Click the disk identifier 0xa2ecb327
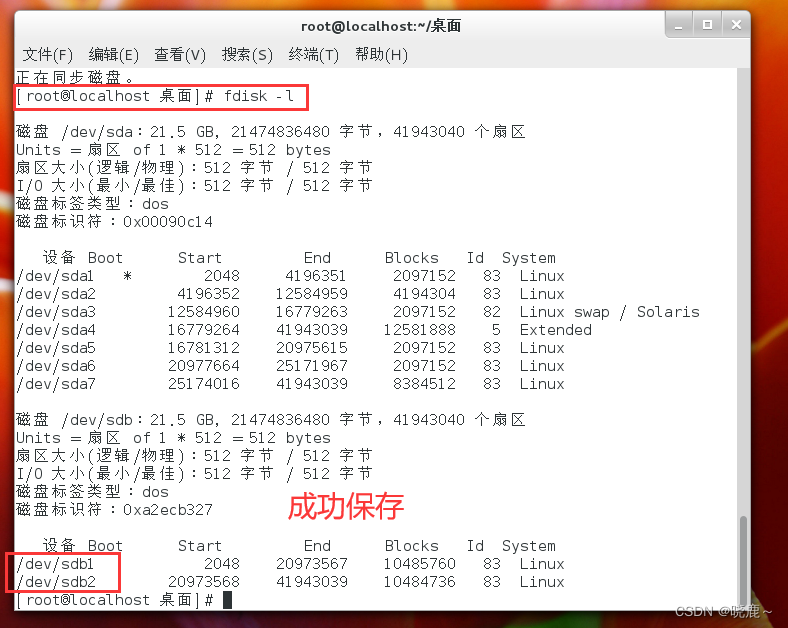The height and width of the screenshot is (628, 788). pos(168,510)
